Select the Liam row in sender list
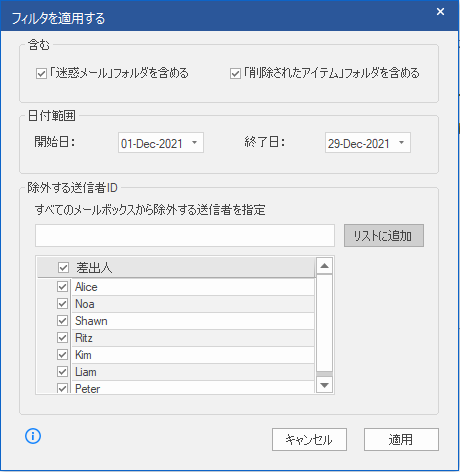 193,372
